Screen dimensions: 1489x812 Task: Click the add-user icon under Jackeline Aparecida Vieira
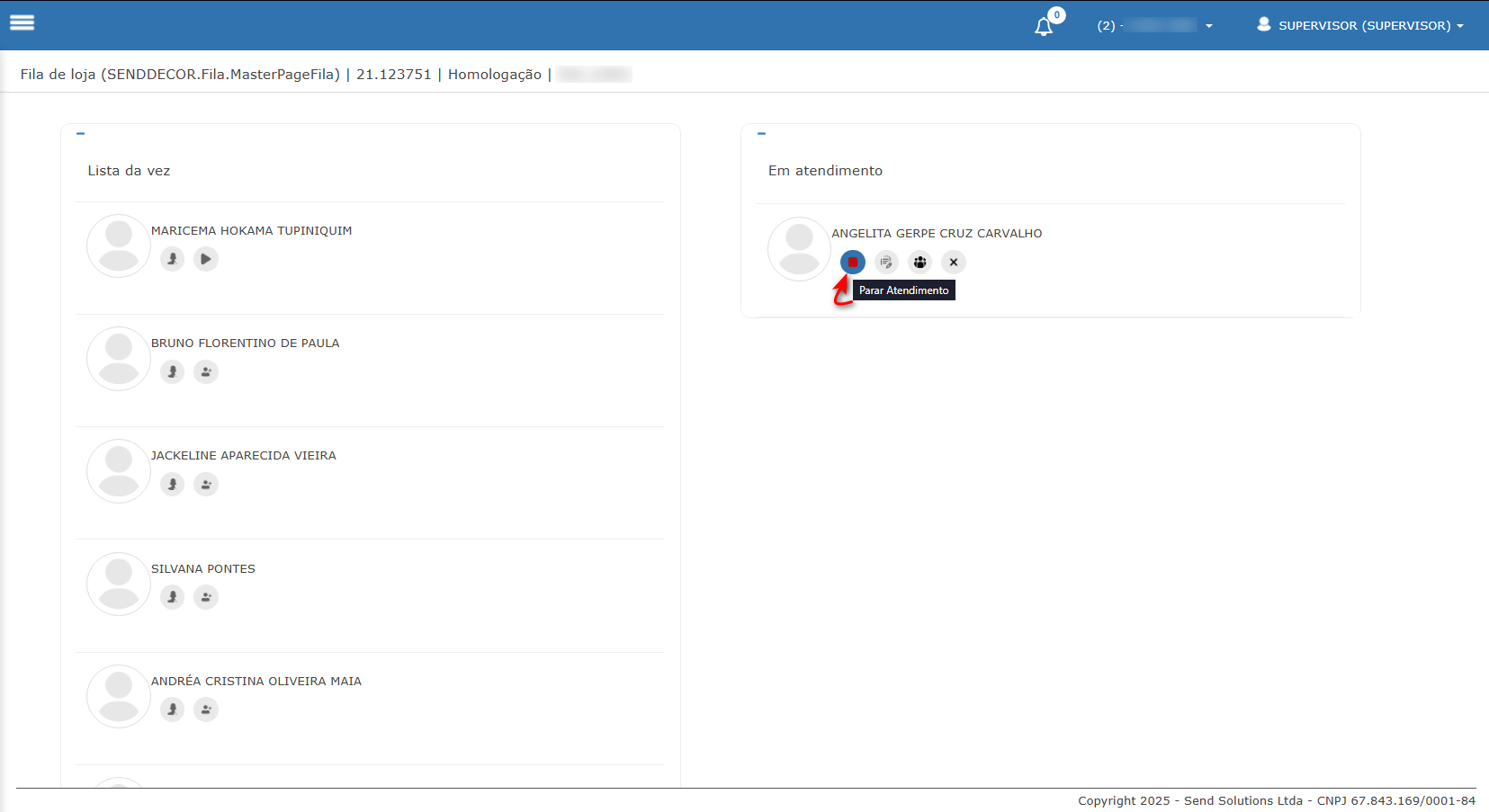(206, 485)
